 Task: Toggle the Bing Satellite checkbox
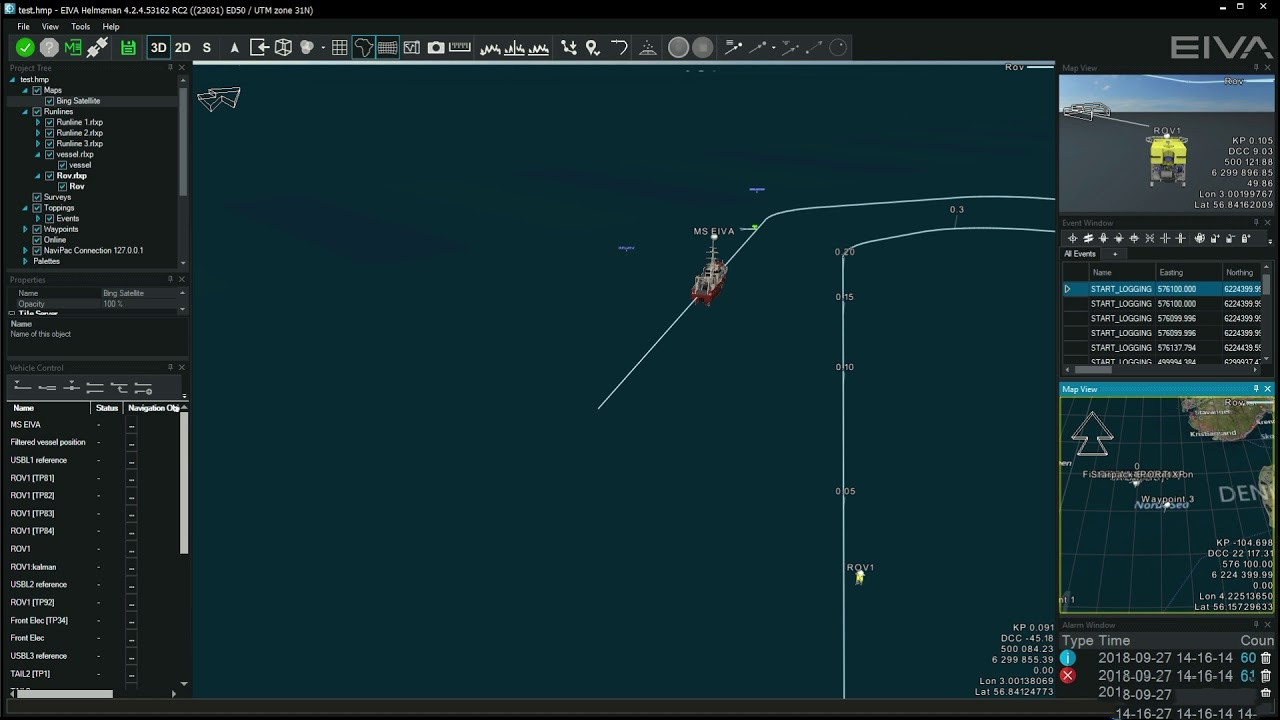coord(50,101)
